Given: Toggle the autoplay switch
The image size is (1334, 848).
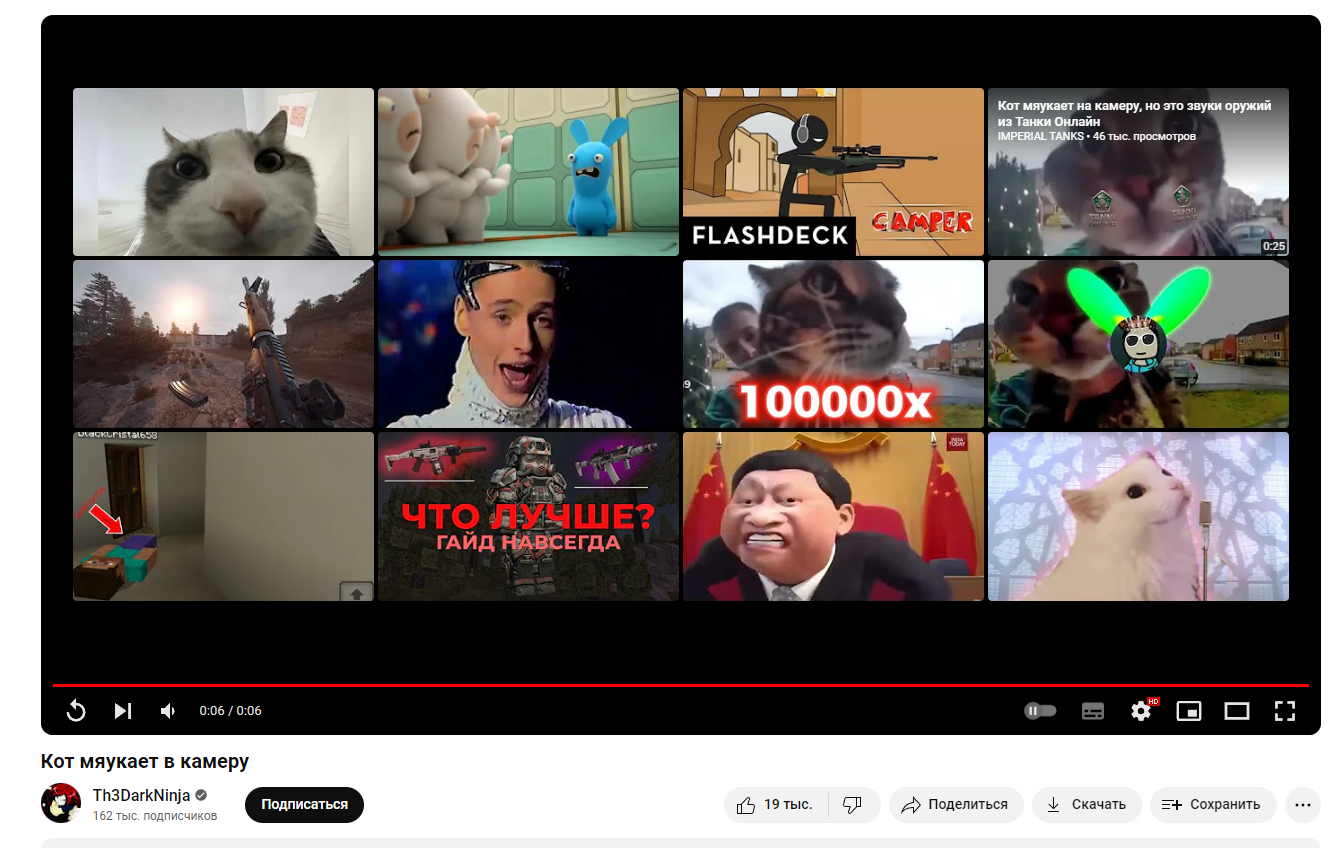Looking at the screenshot, I should click(x=1040, y=711).
